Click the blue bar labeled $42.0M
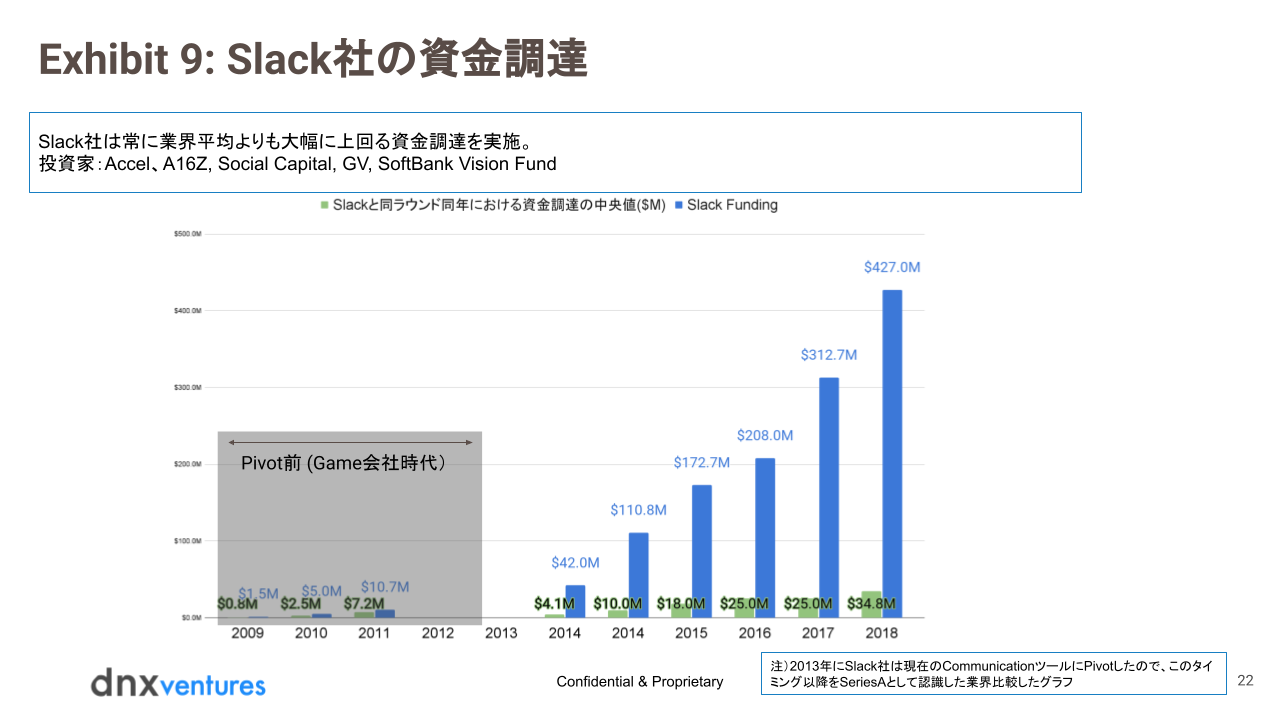 click(x=575, y=601)
